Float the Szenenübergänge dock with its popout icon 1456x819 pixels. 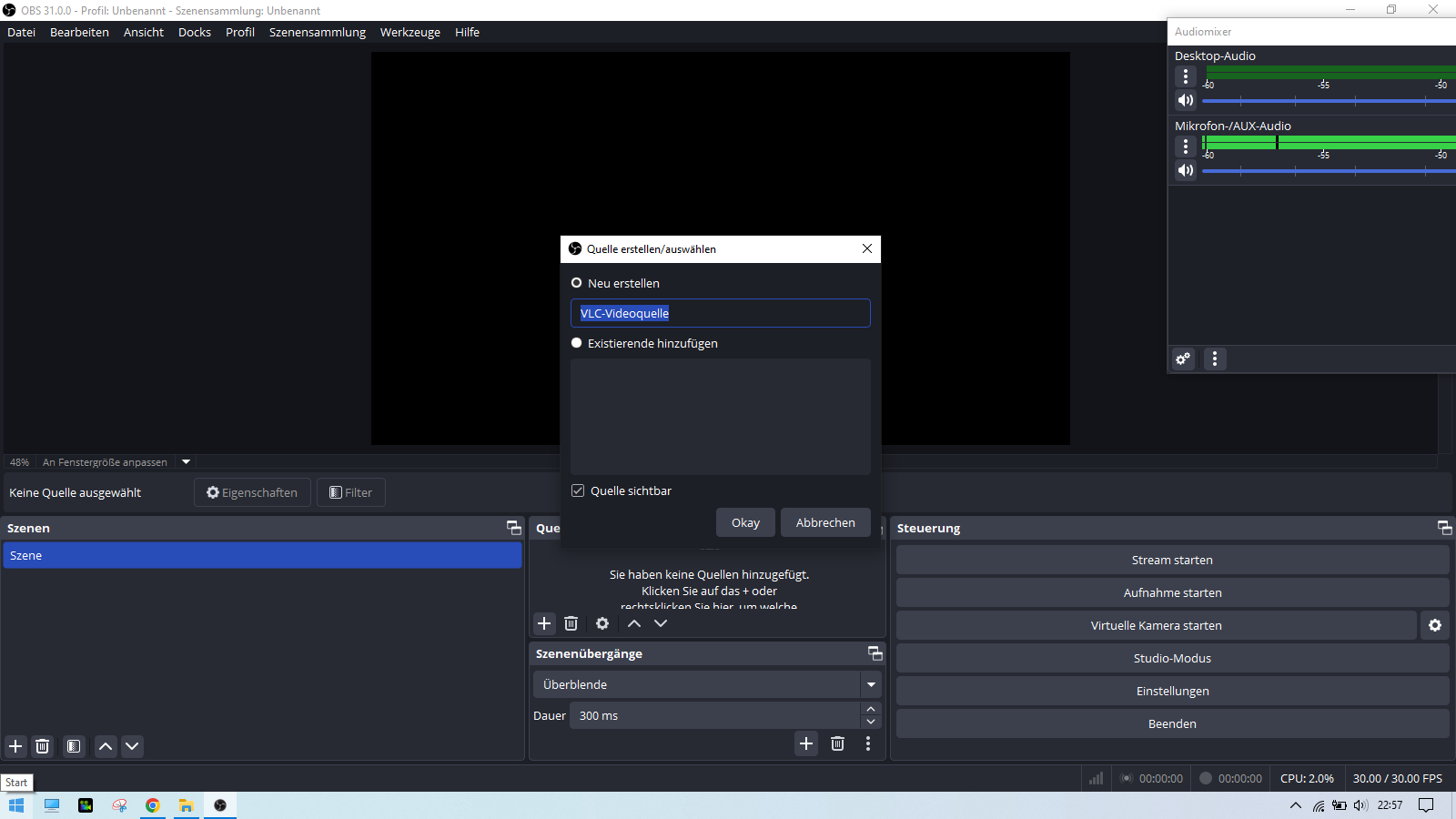point(875,653)
